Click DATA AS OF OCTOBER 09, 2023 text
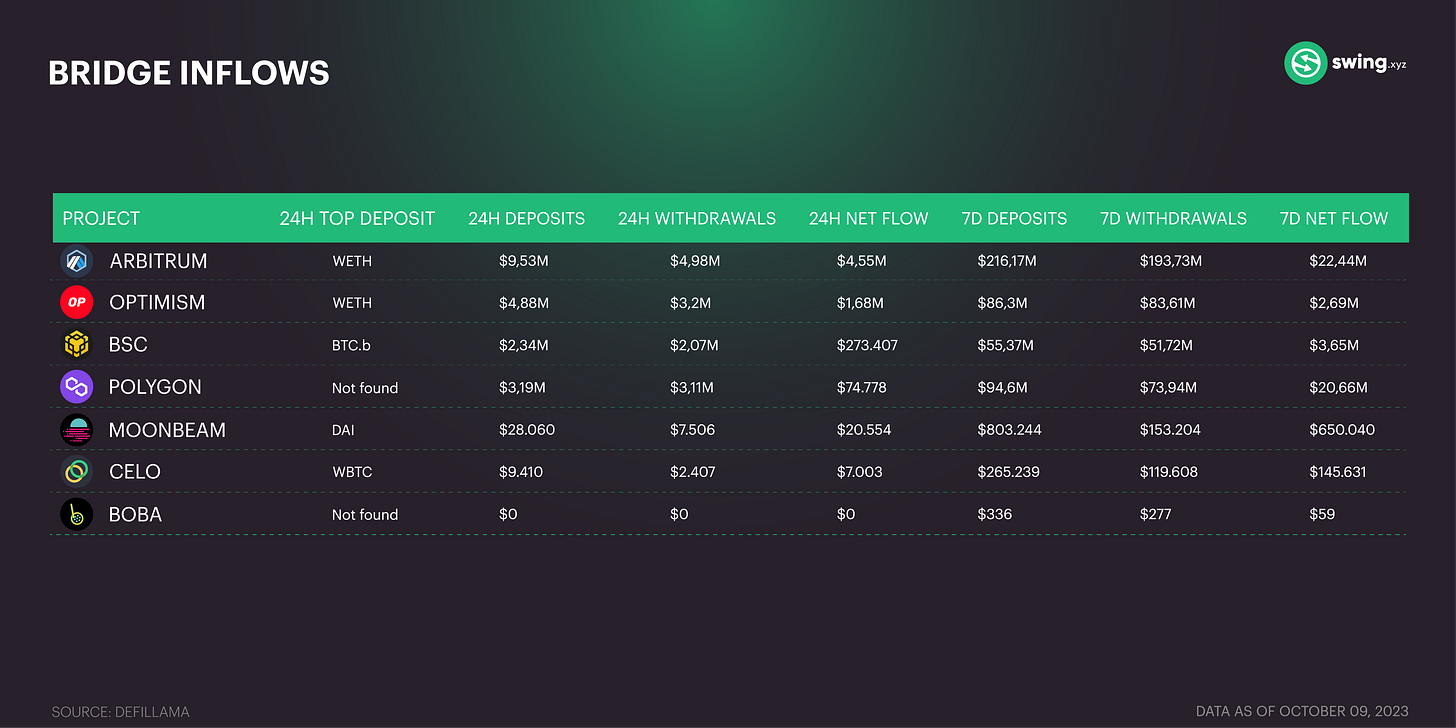Viewport: 1456px width, 728px height. coord(1302,712)
